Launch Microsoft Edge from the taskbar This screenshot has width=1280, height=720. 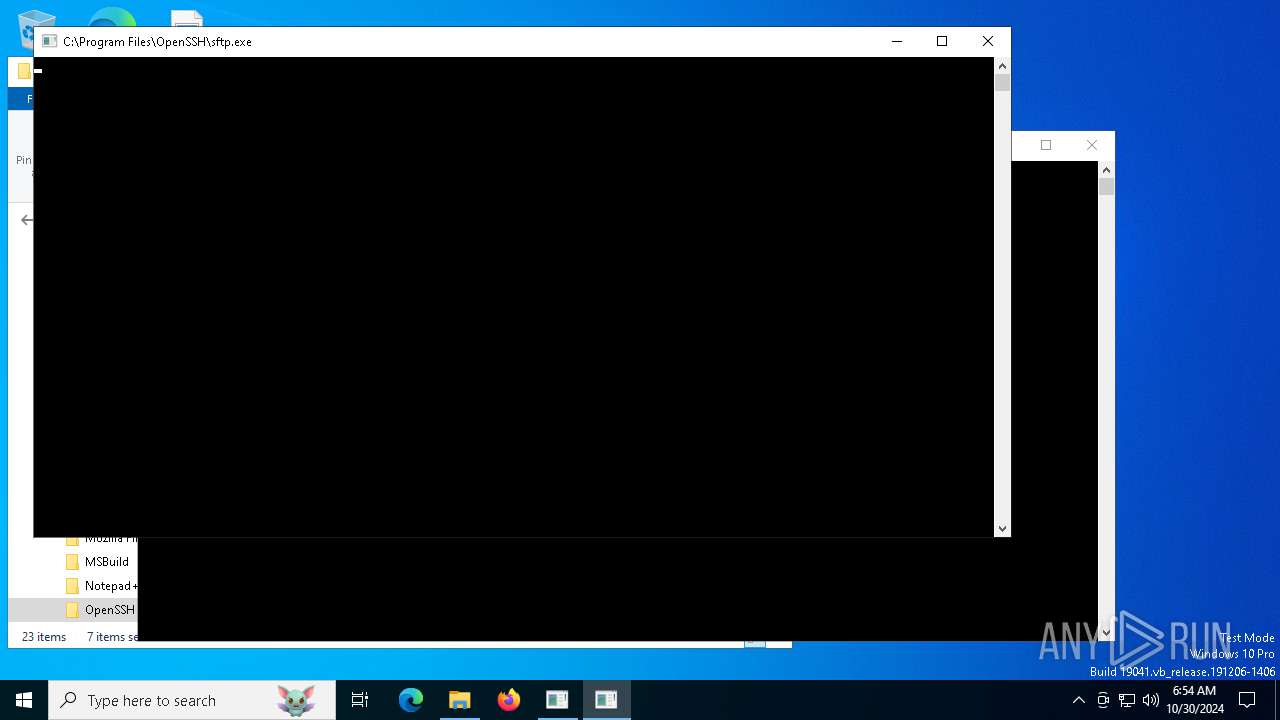coord(411,700)
